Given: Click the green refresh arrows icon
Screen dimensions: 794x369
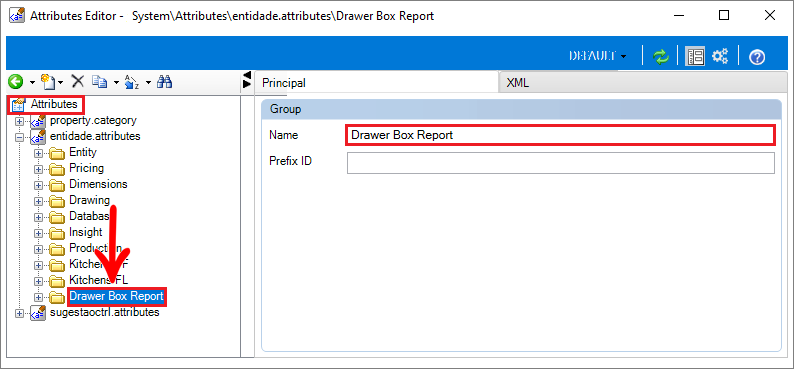Looking at the screenshot, I should tap(661, 56).
